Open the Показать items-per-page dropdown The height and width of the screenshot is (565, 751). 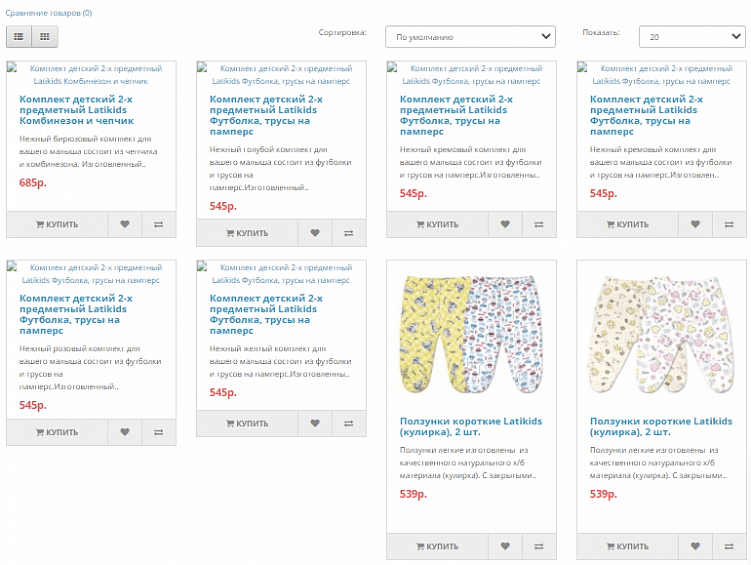coord(691,37)
